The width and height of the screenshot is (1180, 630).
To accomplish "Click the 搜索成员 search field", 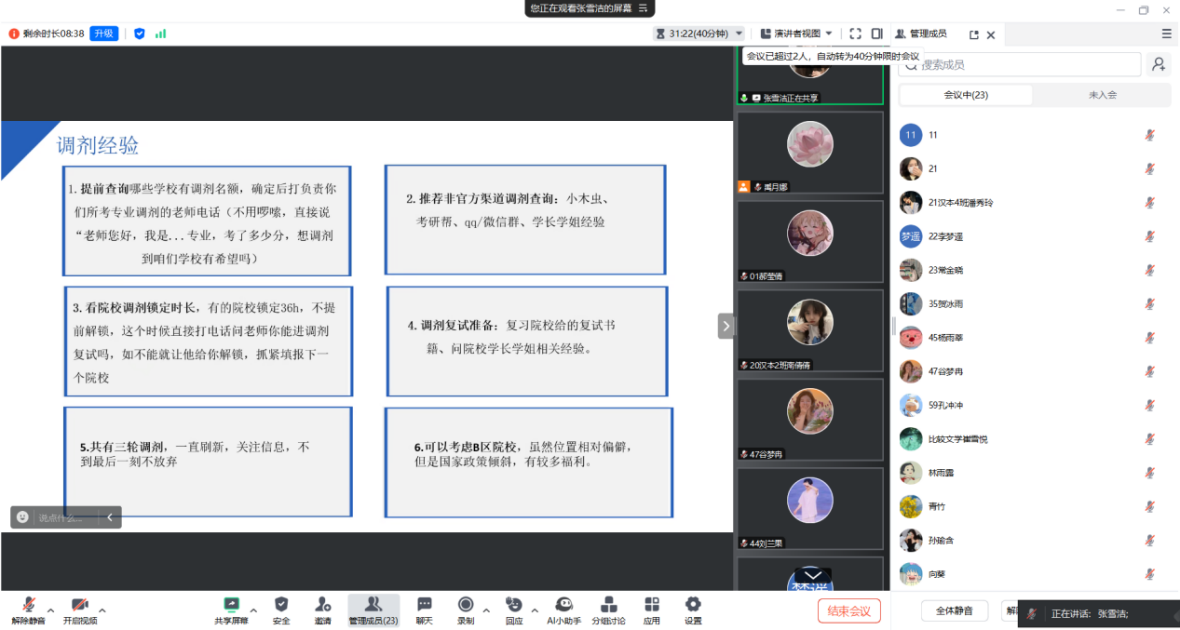I will pyautogui.click(x=1020, y=65).
